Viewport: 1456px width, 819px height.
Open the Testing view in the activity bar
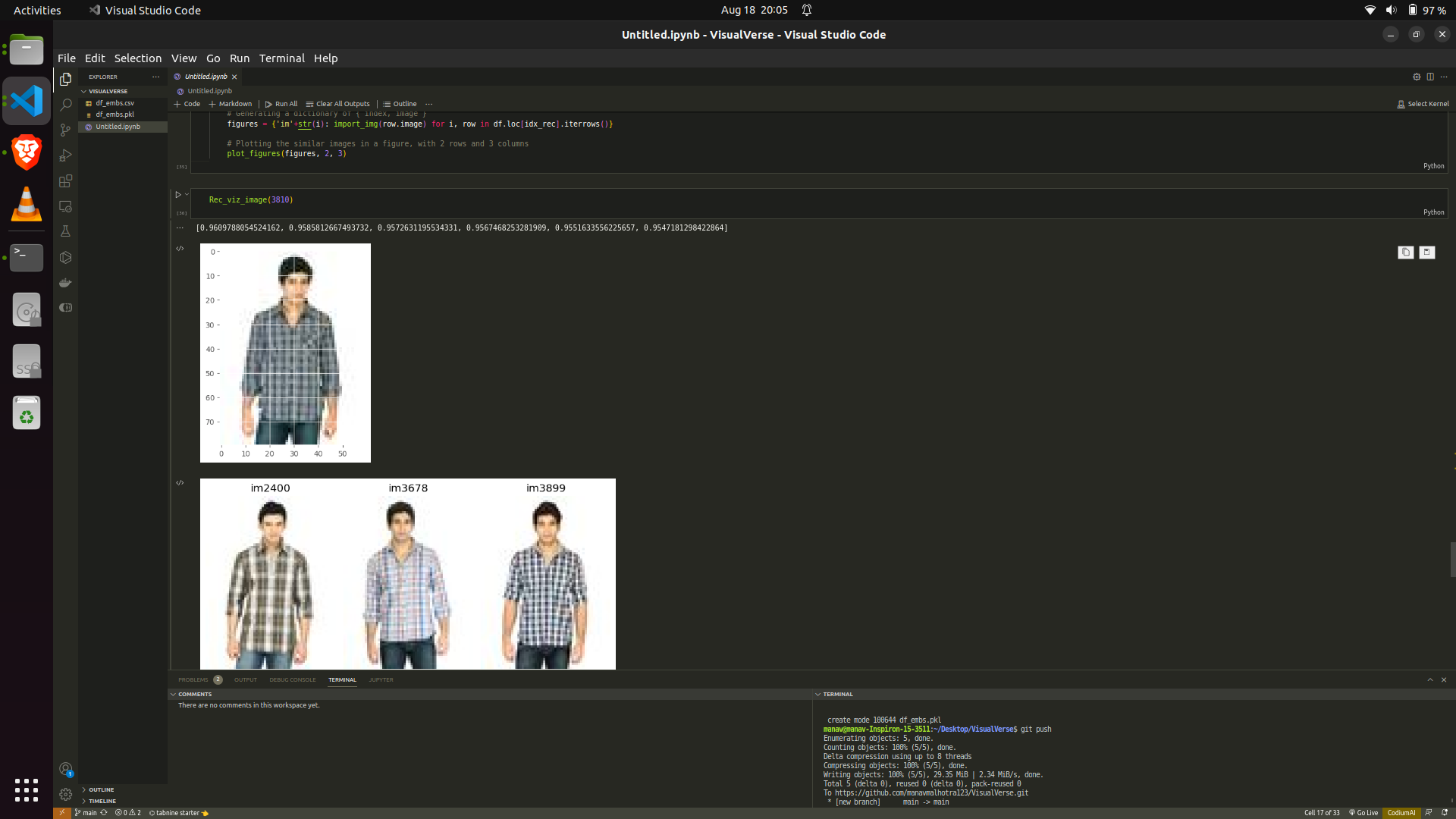click(65, 231)
